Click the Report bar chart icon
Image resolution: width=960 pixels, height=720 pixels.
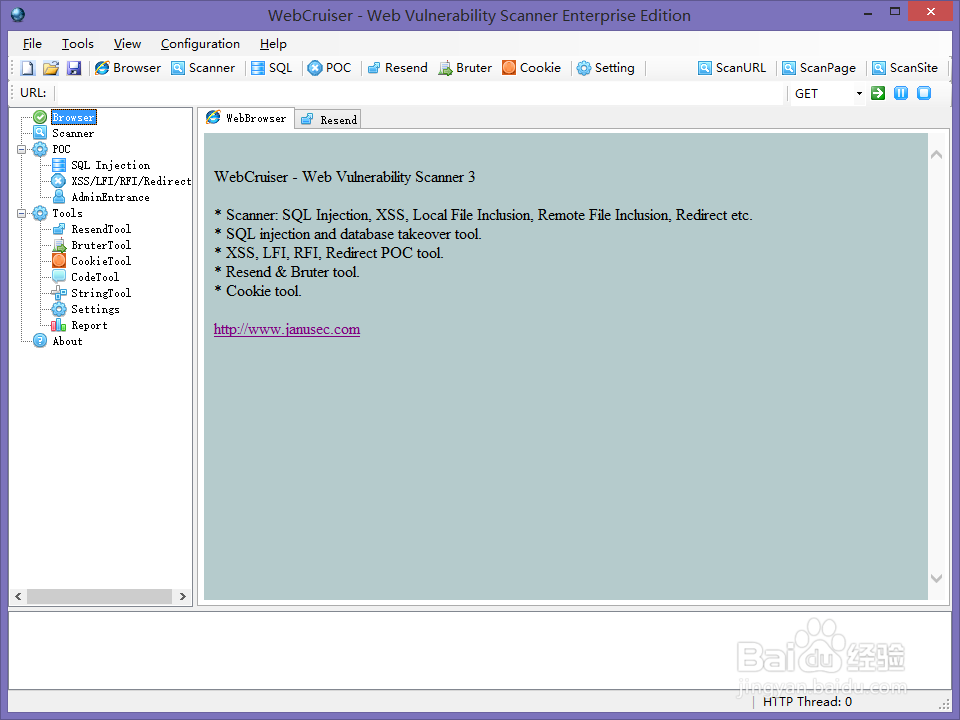tap(59, 325)
